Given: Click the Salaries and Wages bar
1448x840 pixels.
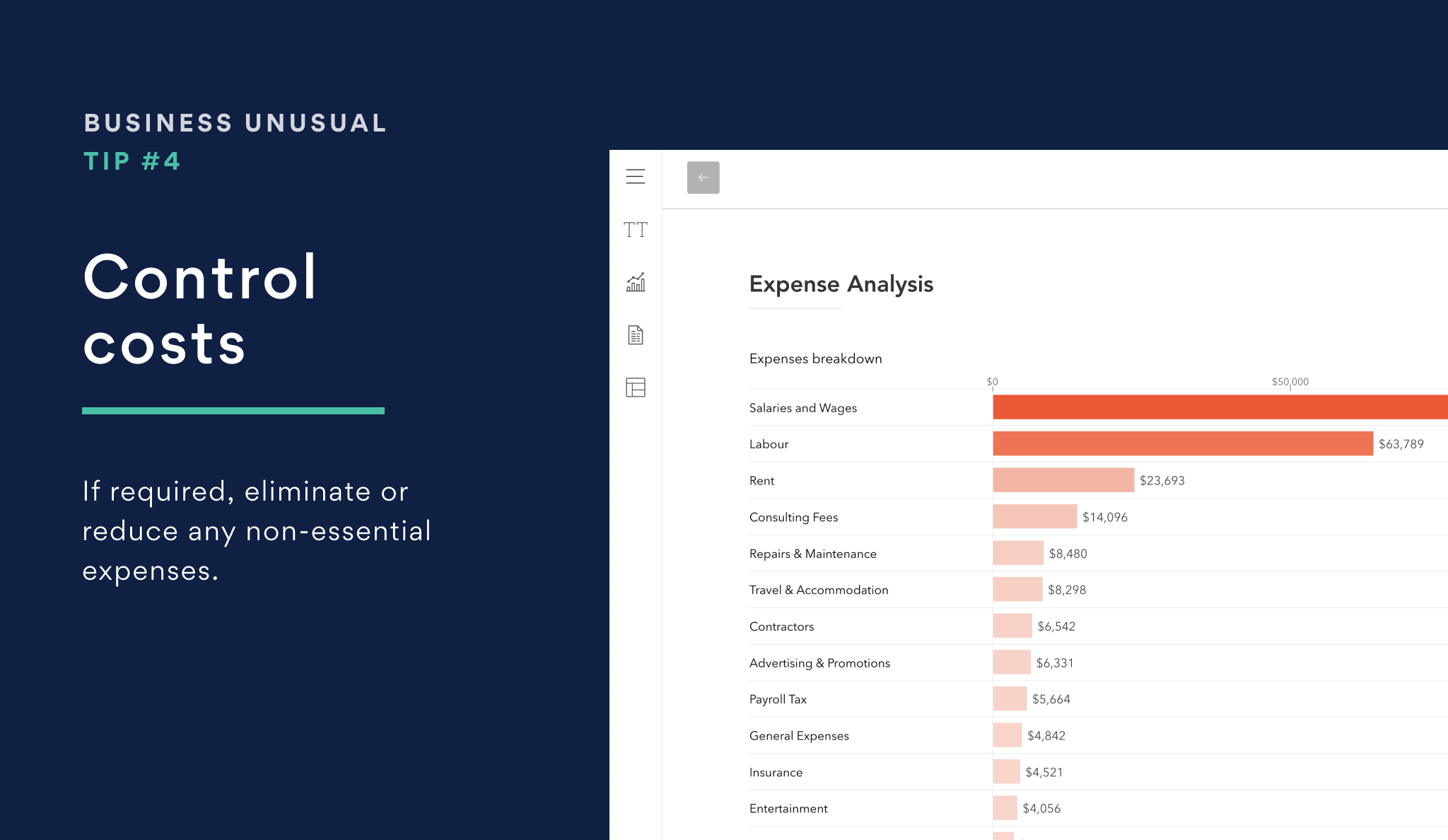Looking at the screenshot, I should coord(1220,407).
